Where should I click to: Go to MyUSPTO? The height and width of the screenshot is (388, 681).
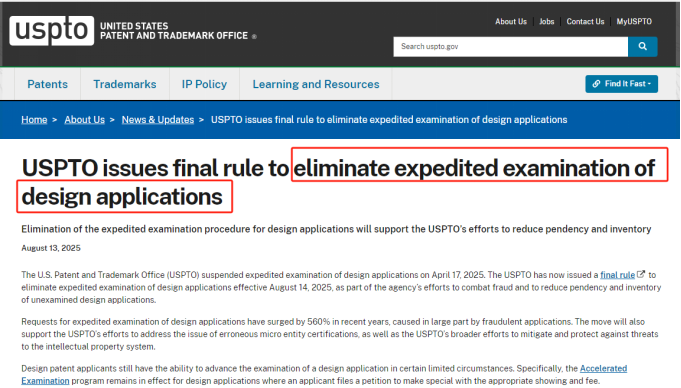[634, 21]
